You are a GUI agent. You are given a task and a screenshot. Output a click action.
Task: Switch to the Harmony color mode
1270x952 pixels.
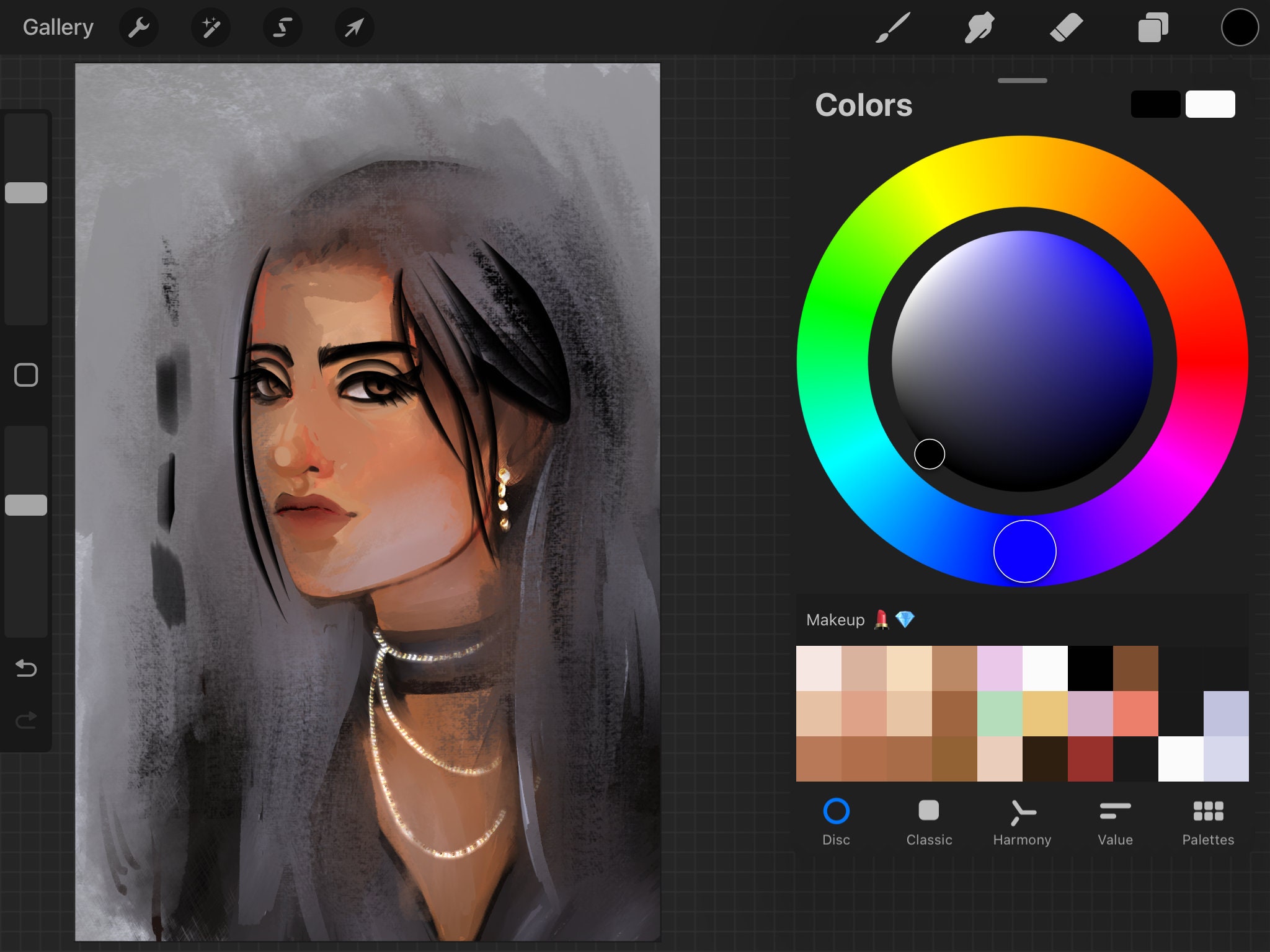tap(1022, 821)
